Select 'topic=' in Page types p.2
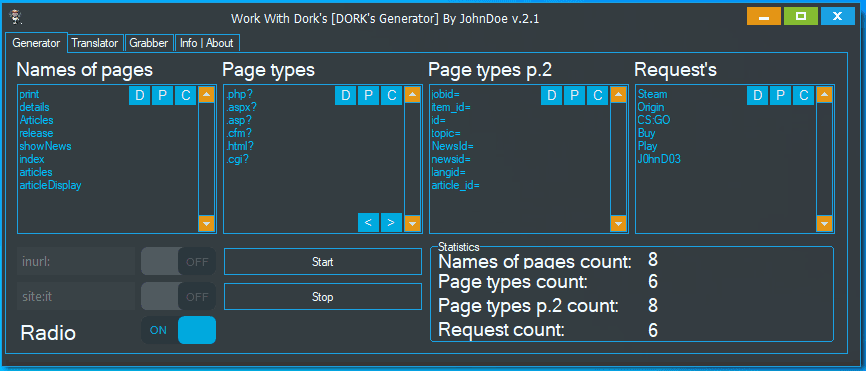This screenshot has width=866, height=371. pyautogui.click(x=446, y=133)
